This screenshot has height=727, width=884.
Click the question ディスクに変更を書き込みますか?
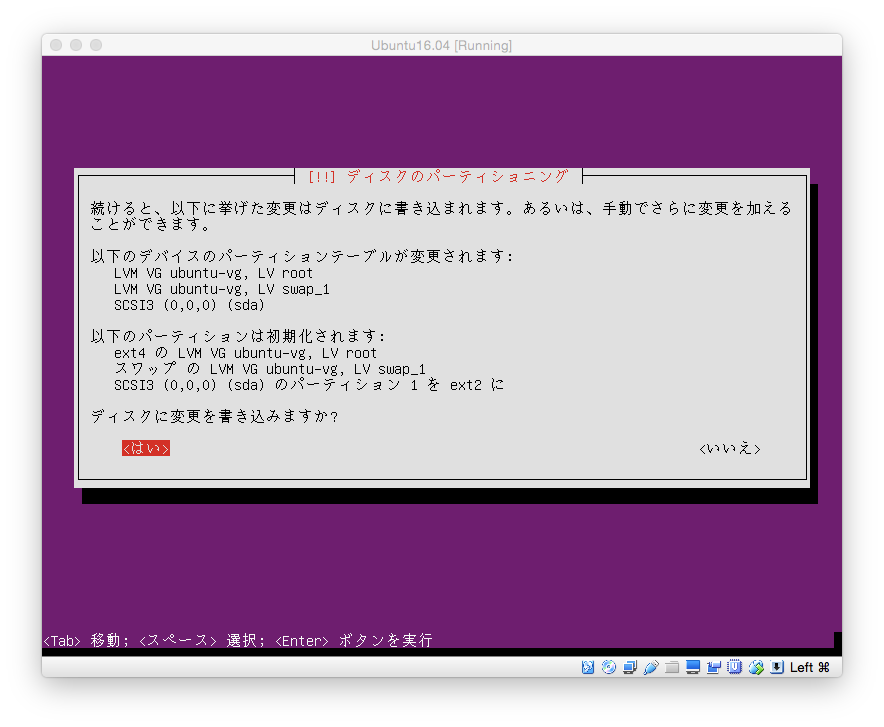click(214, 416)
